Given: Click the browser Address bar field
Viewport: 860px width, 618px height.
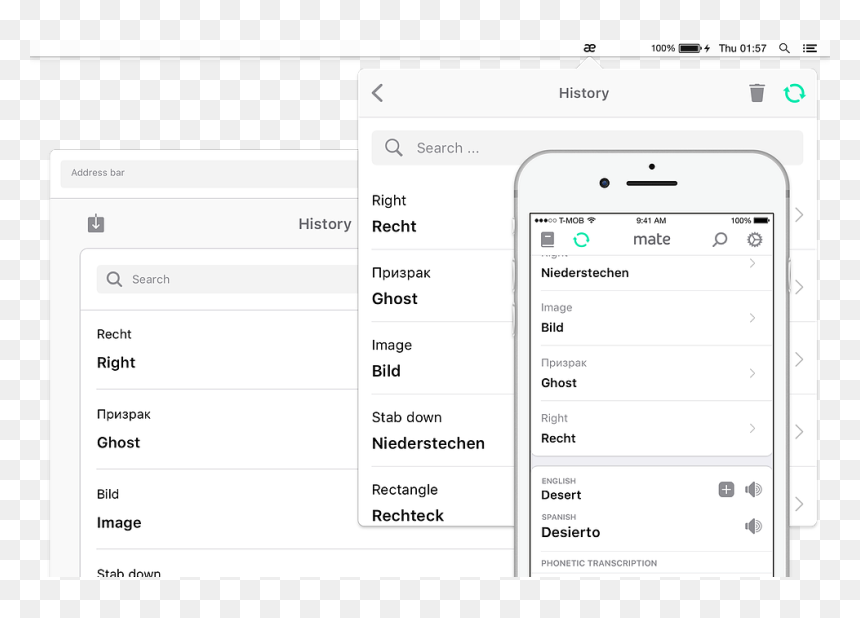Looking at the screenshot, I should point(209,173).
